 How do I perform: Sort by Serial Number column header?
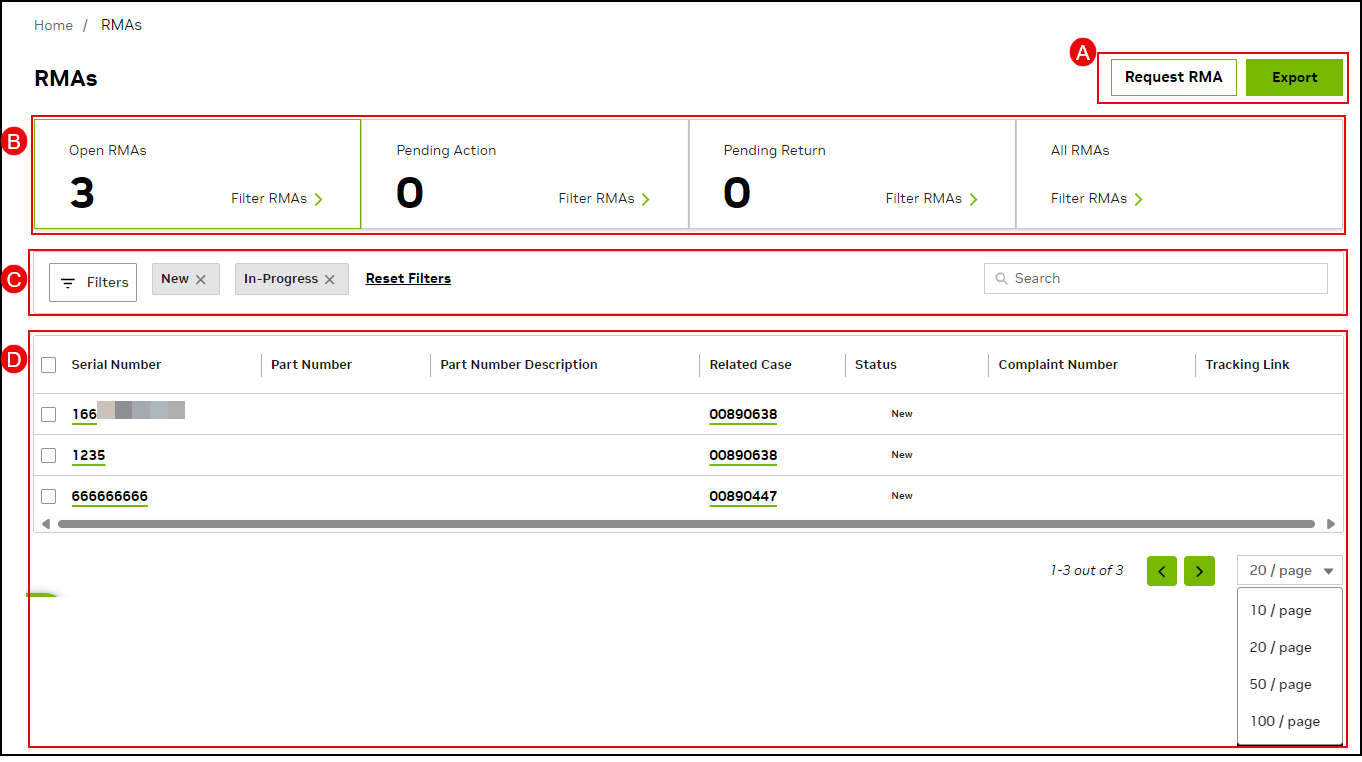(116, 365)
